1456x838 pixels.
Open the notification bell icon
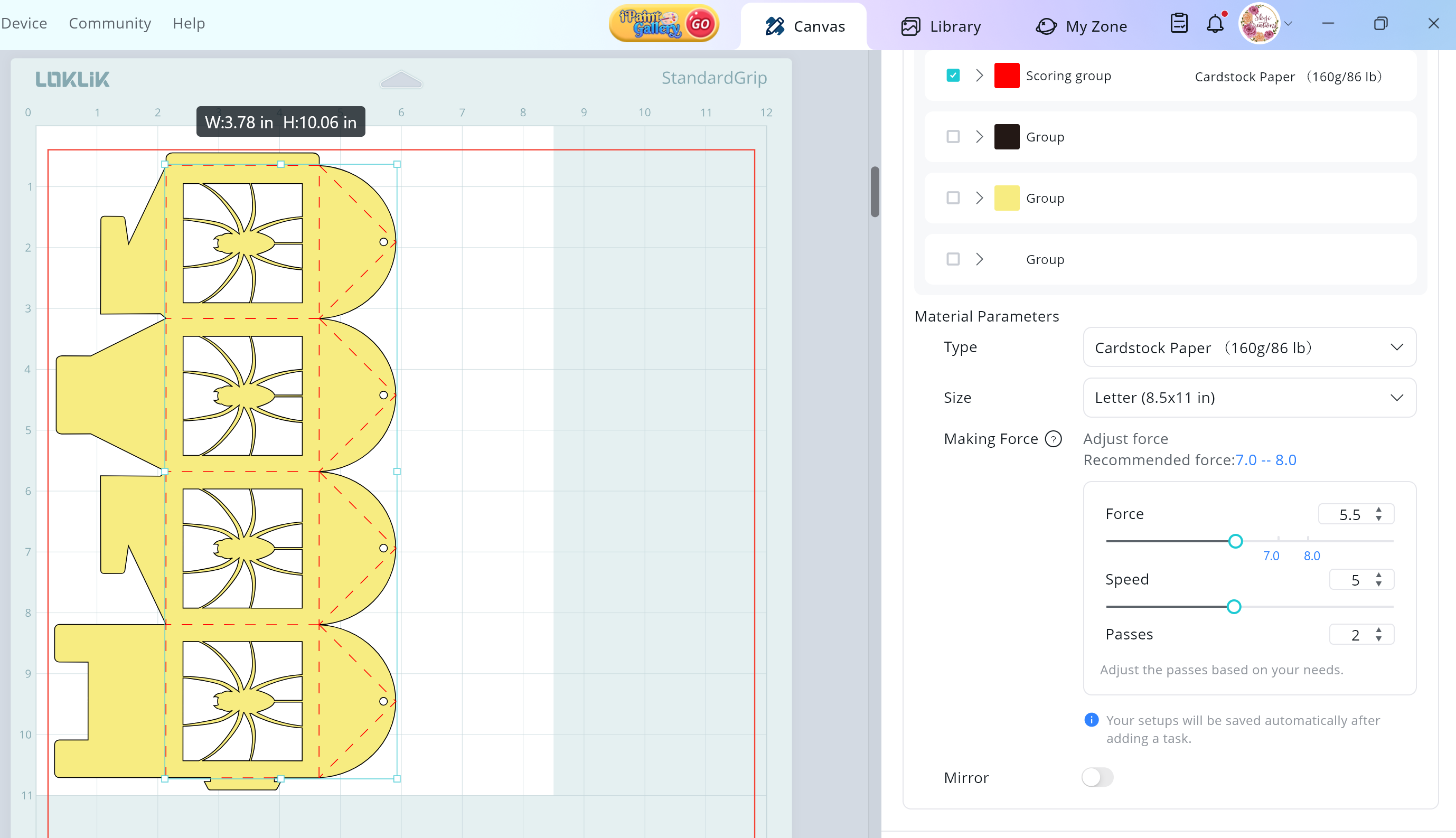point(1214,24)
